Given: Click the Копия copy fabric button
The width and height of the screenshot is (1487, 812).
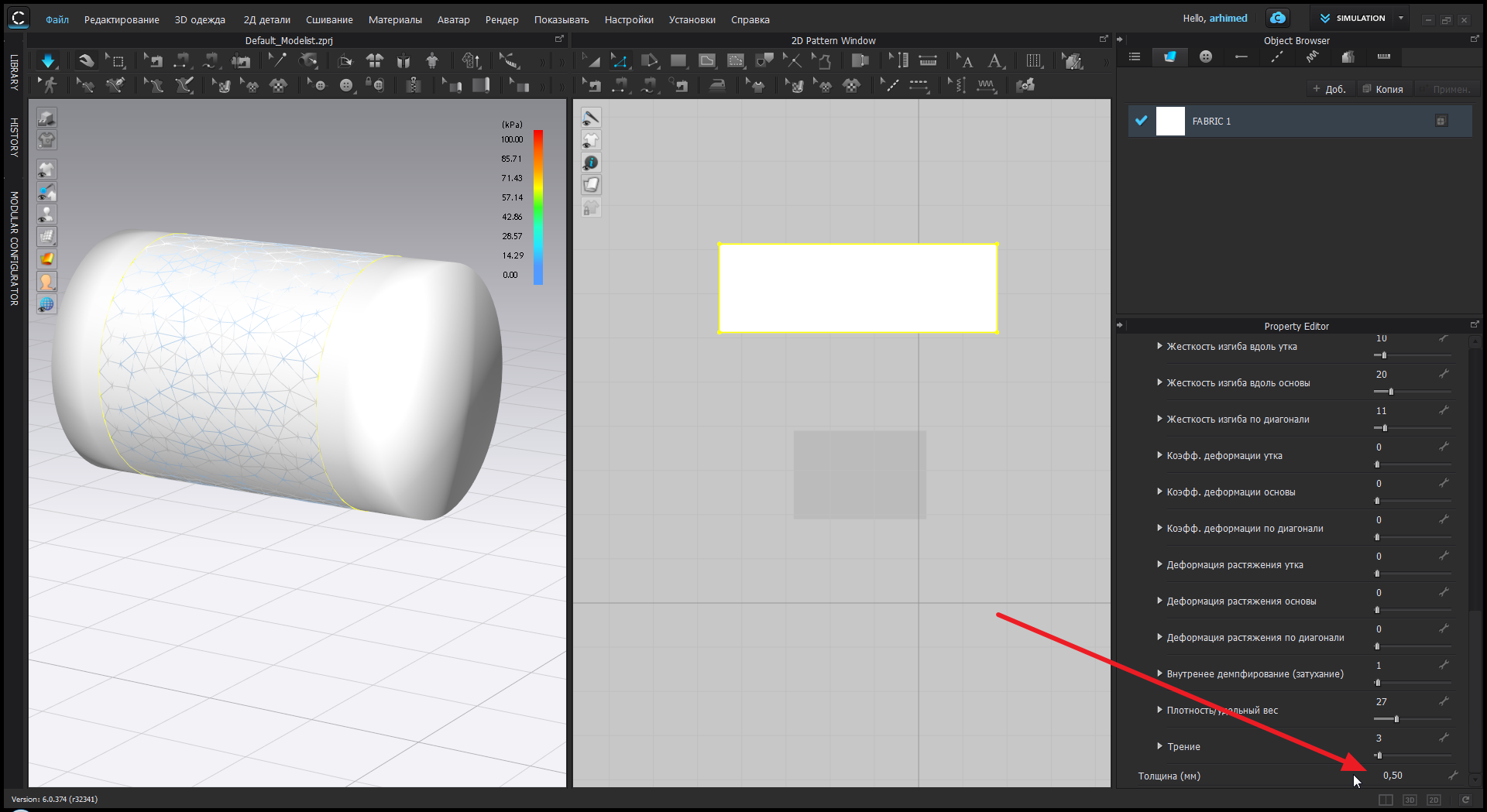Looking at the screenshot, I should point(1382,89).
